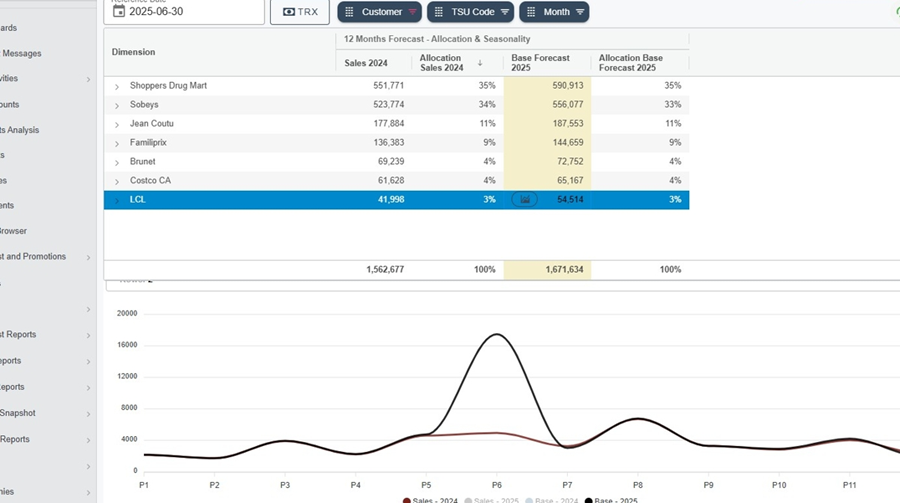This screenshot has width=900, height=503.
Task: Click the Costco CA customer name
Action: tap(150, 180)
